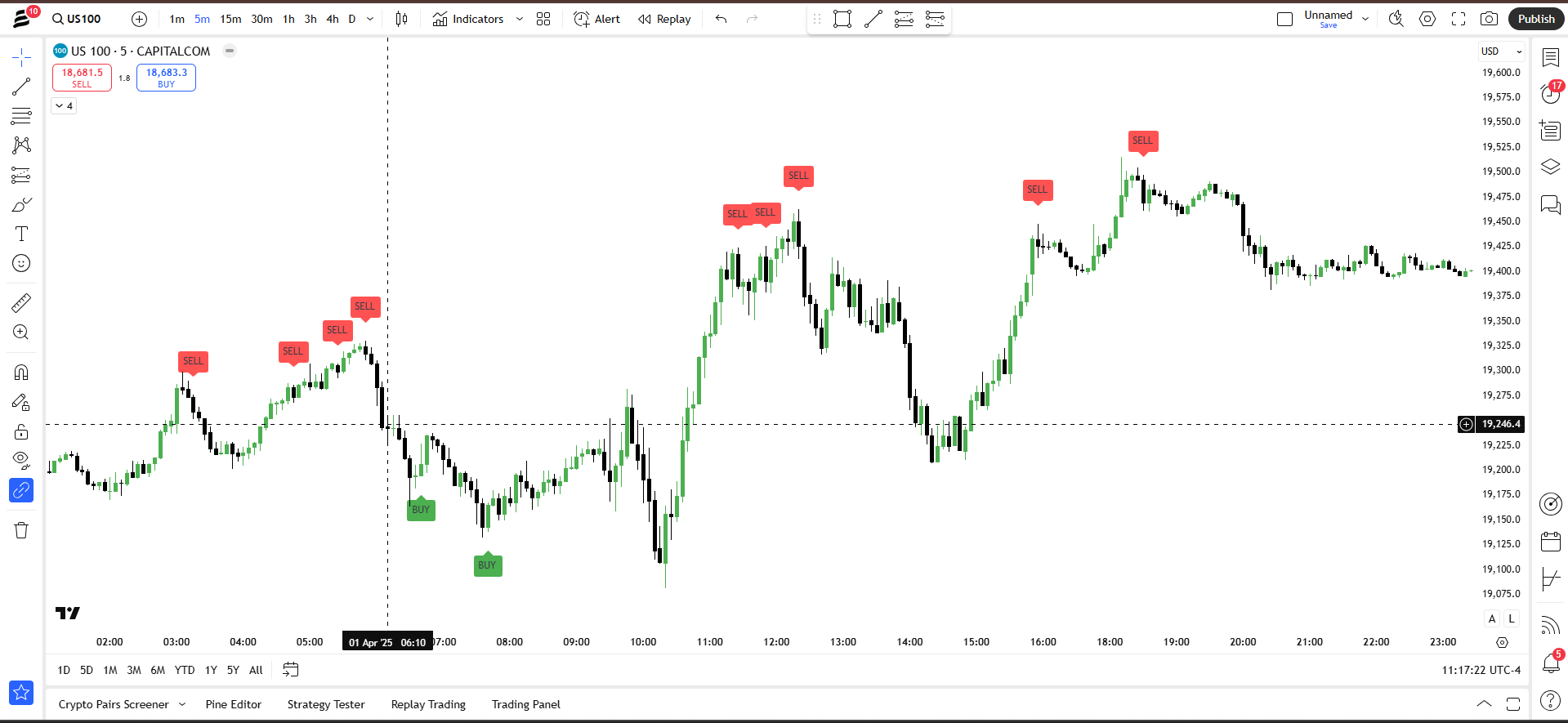Open notifications bell with 5 badge
Image resolution: width=1568 pixels, height=723 pixels.
tap(1551, 663)
